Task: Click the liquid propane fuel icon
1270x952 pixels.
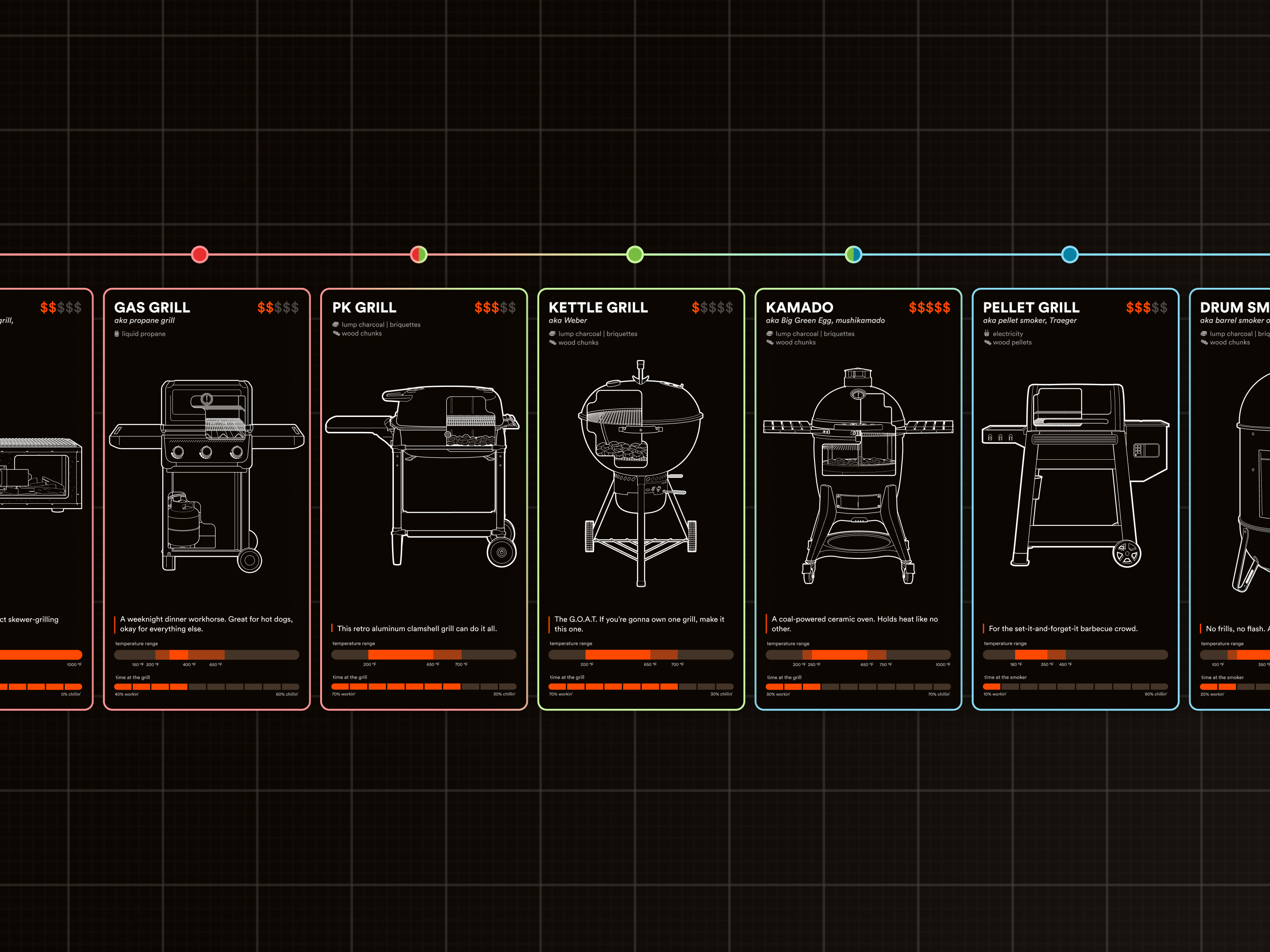Action: [x=116, y=333]
